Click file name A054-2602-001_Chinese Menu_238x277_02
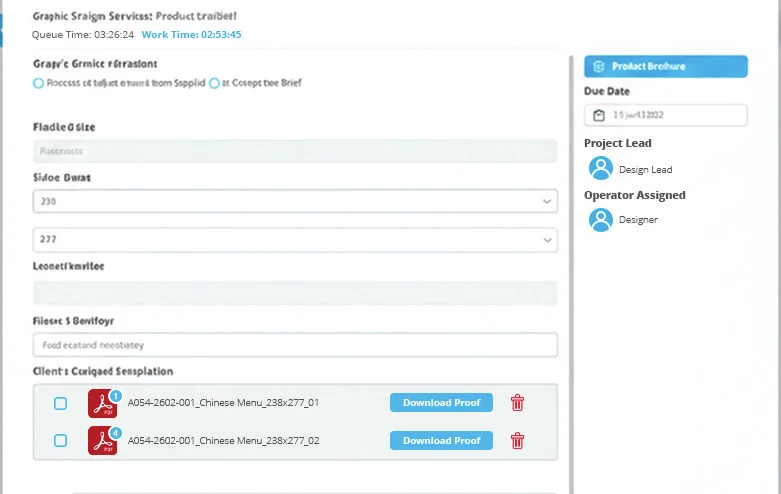Viewport: 781px width, 494px height. tap(223, 440)
